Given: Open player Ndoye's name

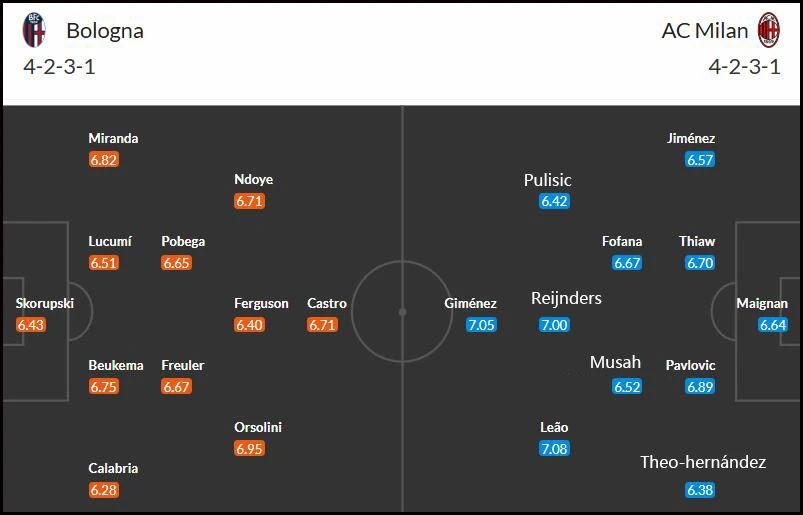Looking at the screenshot, I should pyautogui.click(x=253, y=179).
